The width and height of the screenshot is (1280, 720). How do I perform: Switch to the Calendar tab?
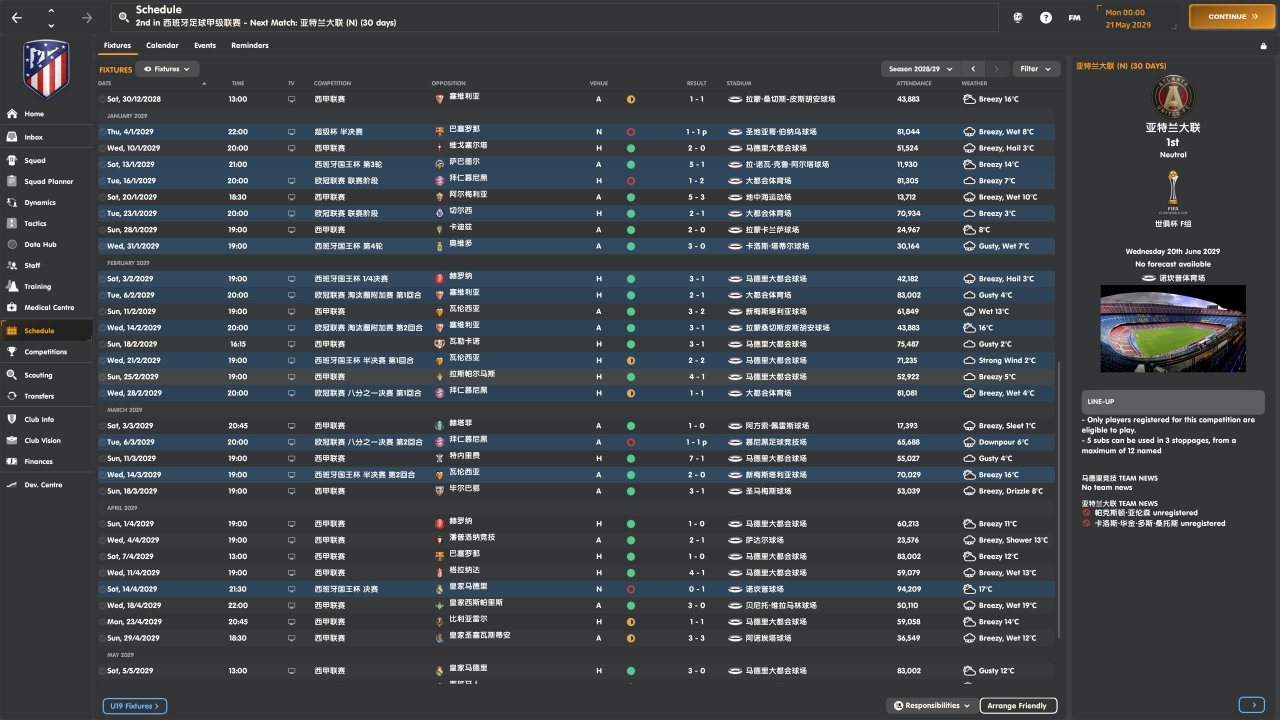coord(162,46)
